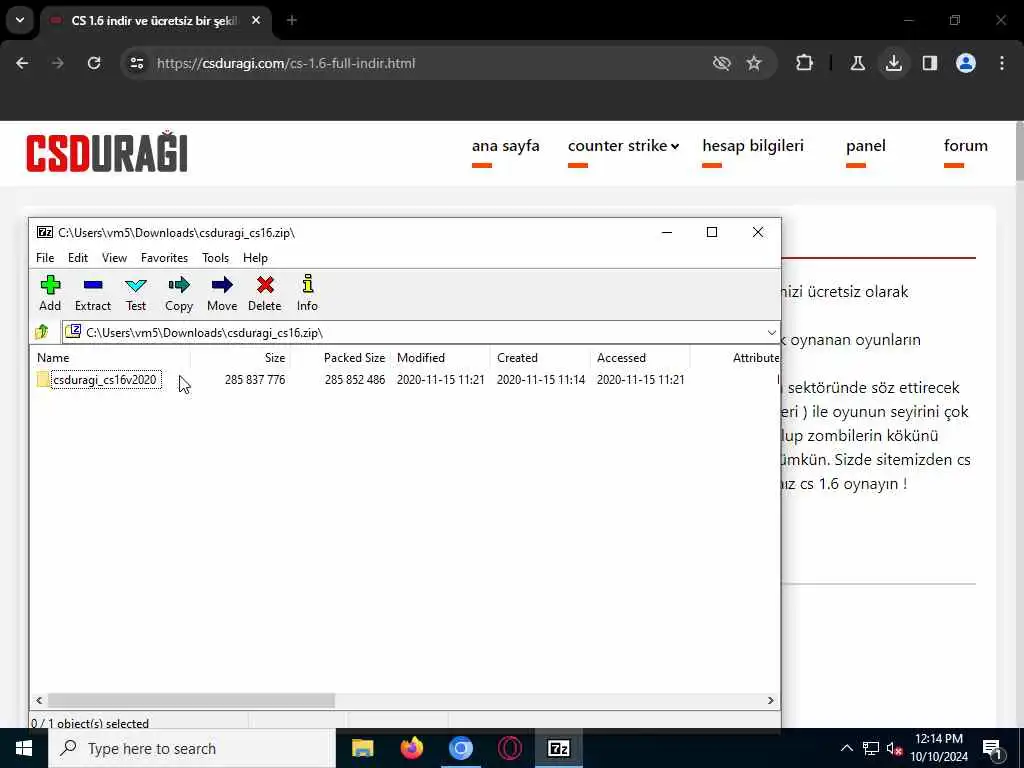Click the Chrome labs flask icon
Screen dimensions: 1024x768
pyautogui.click(x=857, y=63)
